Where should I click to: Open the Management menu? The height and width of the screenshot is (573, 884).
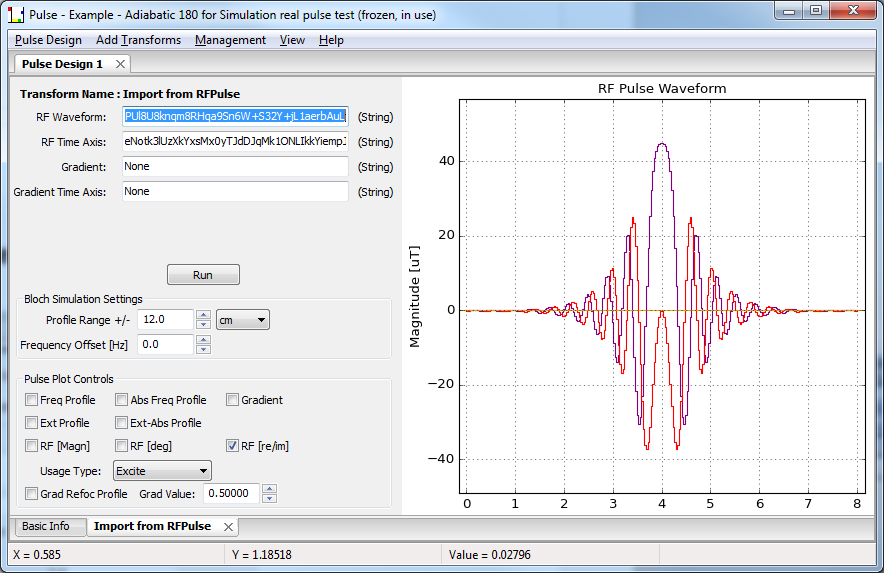pyautogui.click(x=230, y=40)
